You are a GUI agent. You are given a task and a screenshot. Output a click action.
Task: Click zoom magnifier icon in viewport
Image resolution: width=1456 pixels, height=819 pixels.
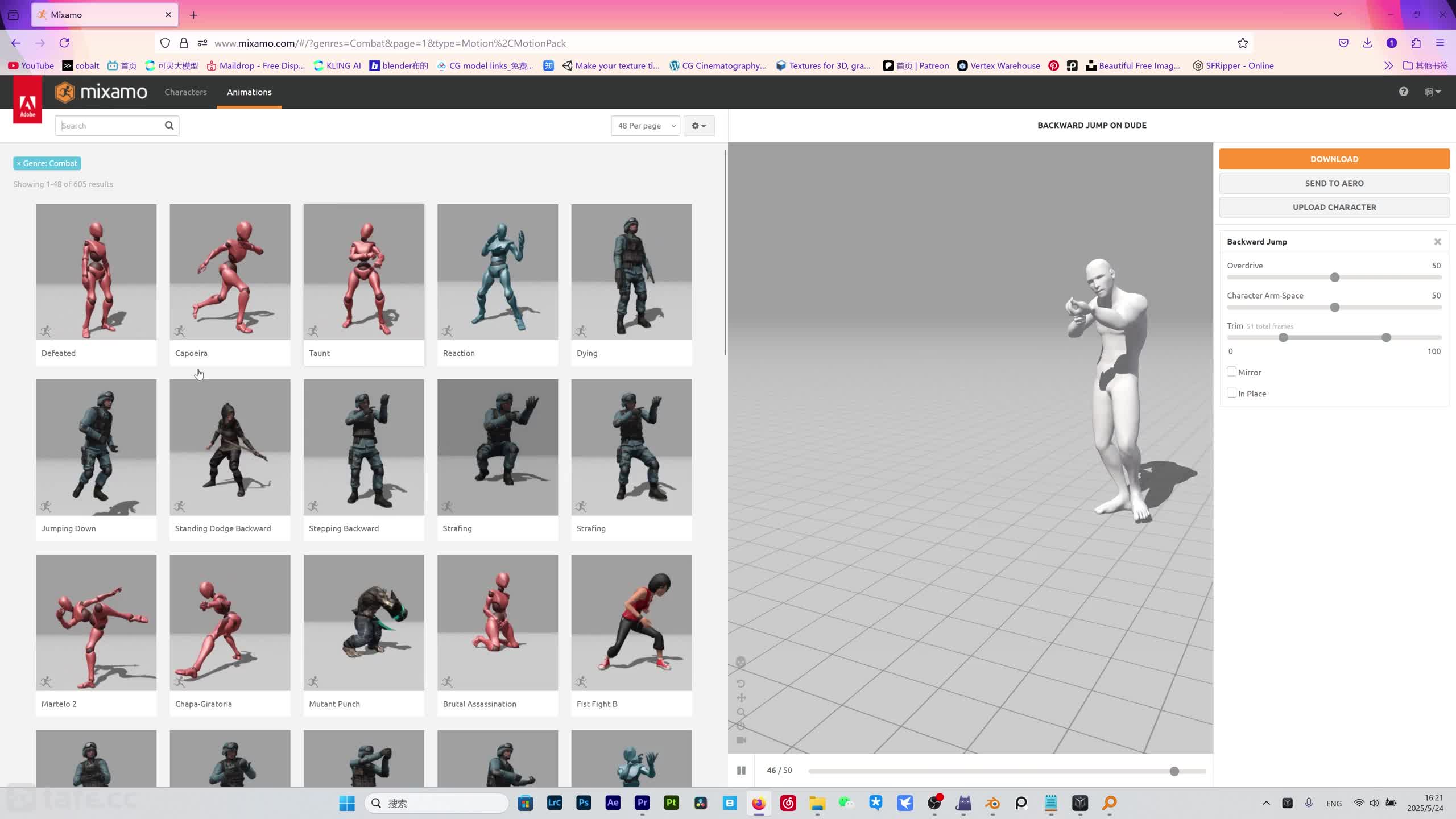(x=741, y=712)
